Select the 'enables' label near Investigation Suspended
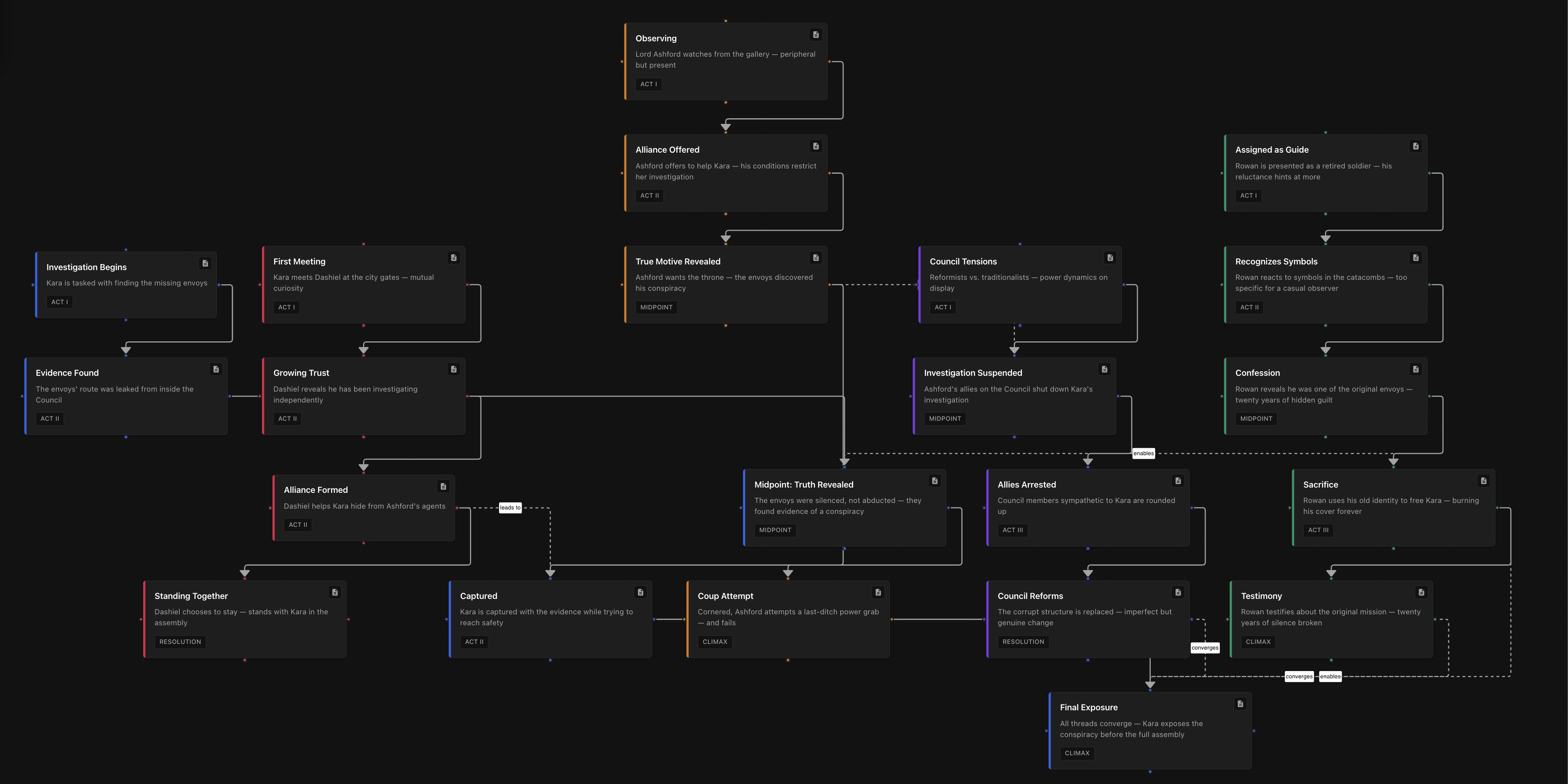The height and width of the screenshot is (784, 1568). click(x=1144, y=453)
